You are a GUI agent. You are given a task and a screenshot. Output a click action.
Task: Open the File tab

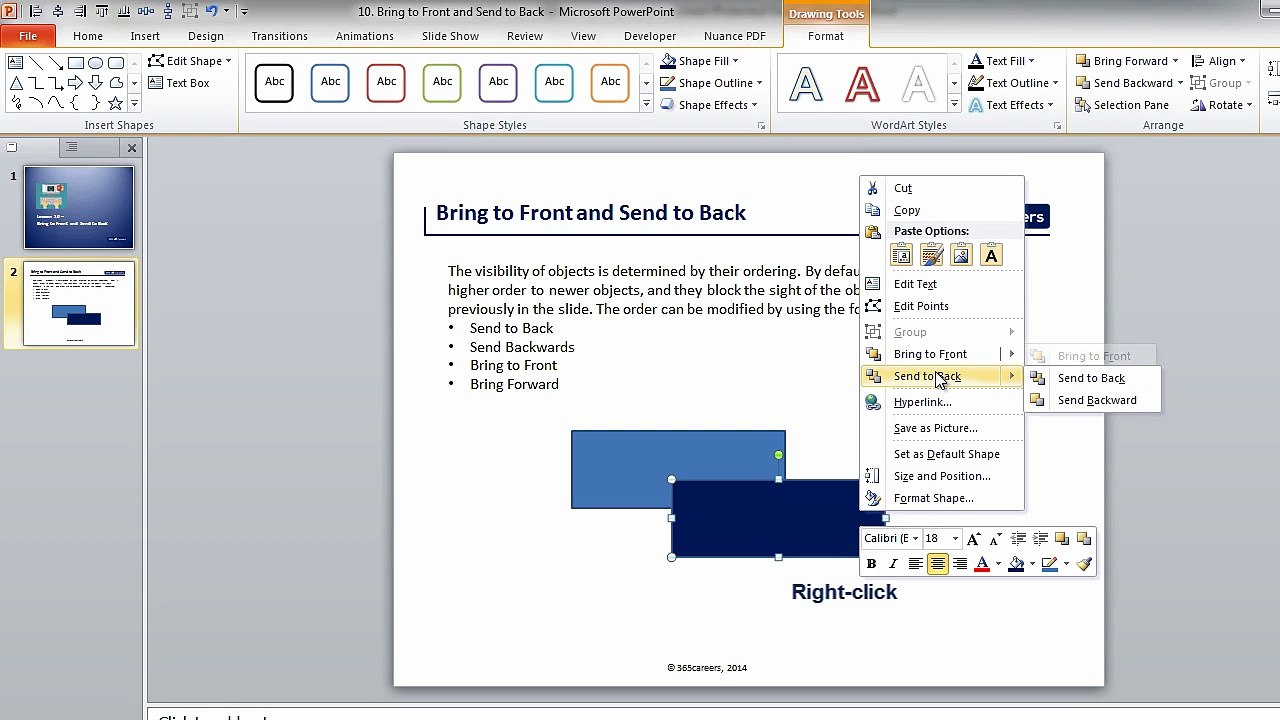tap(28, 36)
